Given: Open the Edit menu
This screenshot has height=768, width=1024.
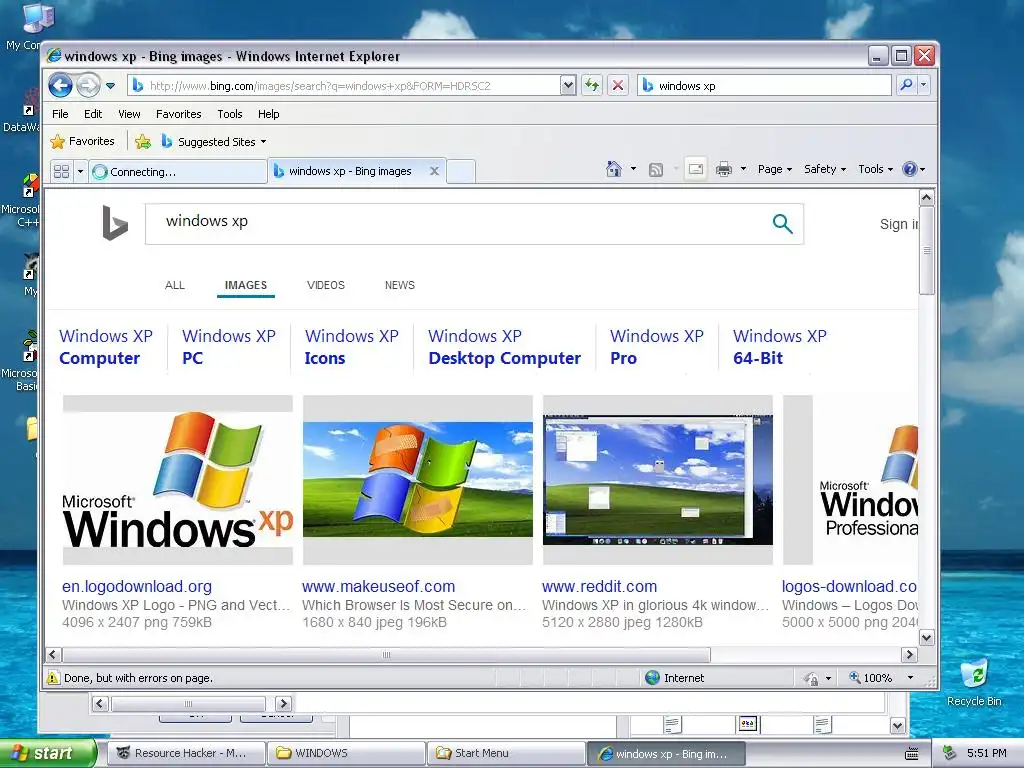Looking at the screenshot, I should click(x=93, y=114).
